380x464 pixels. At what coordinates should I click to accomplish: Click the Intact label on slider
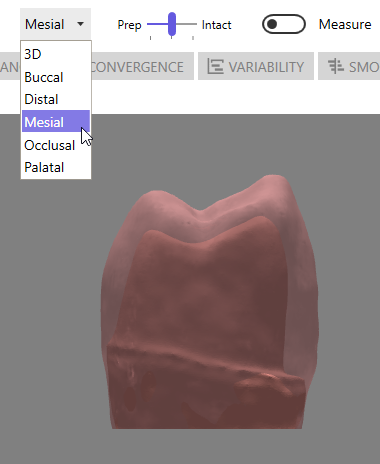tap(216, 25)
